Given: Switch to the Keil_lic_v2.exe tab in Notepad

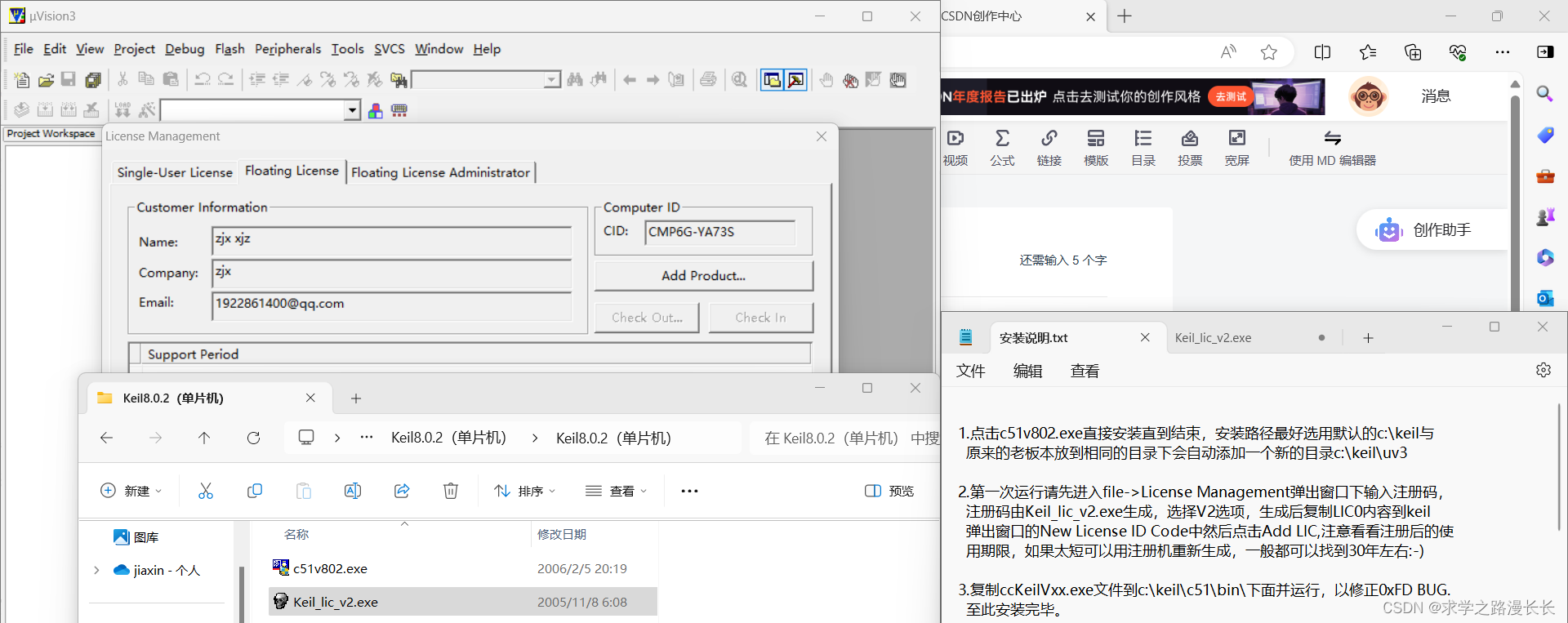Looking at the screenshot, I should (x=1213, y=338).
